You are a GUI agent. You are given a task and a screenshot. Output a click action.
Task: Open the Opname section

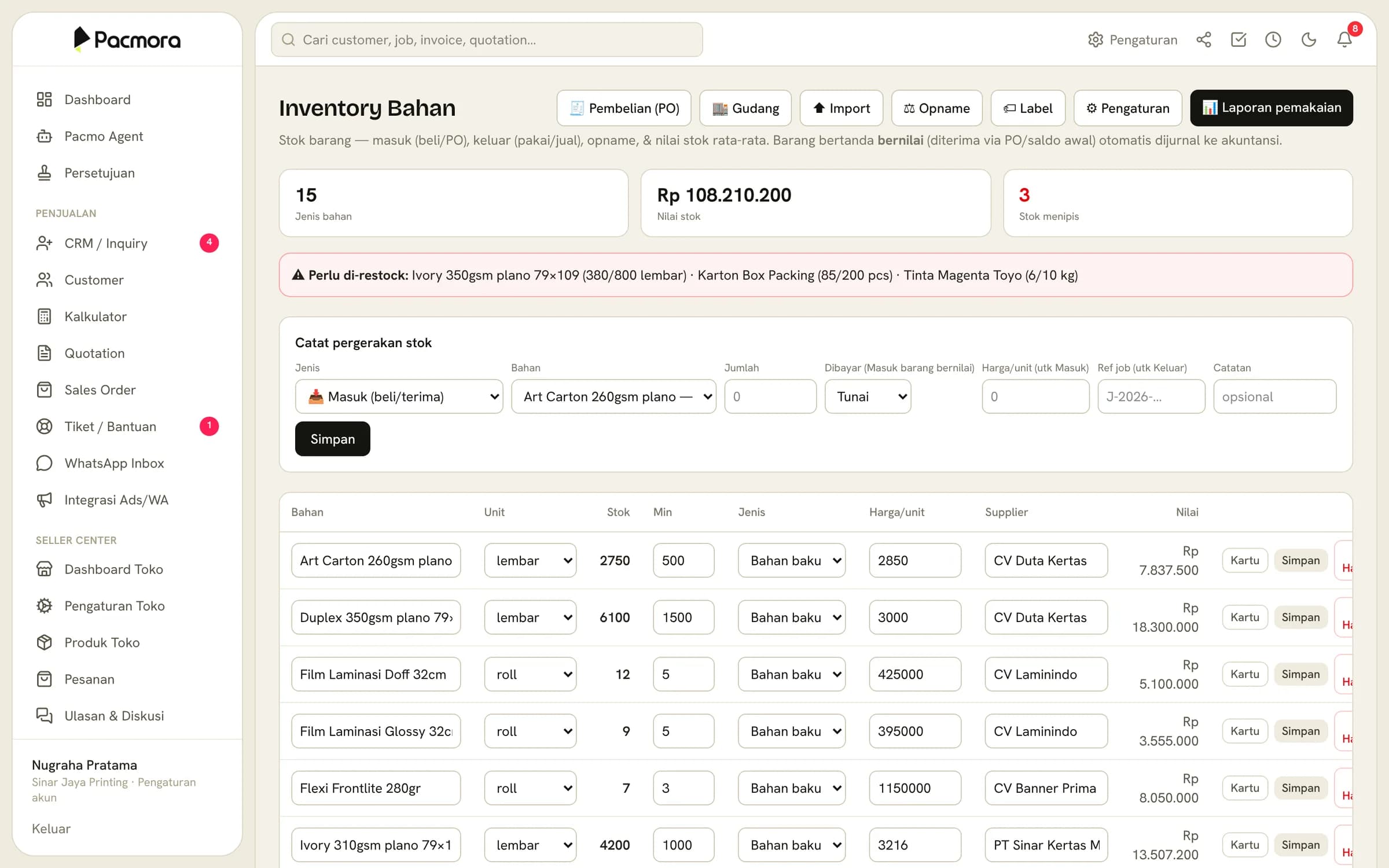coord(937,108)
